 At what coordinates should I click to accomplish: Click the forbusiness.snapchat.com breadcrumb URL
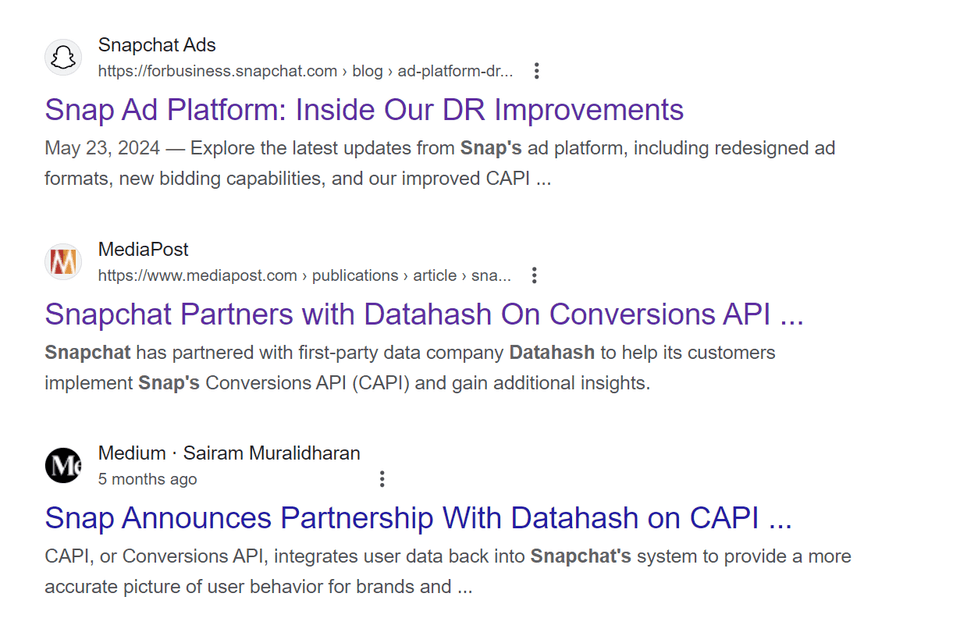pos(306,72)
